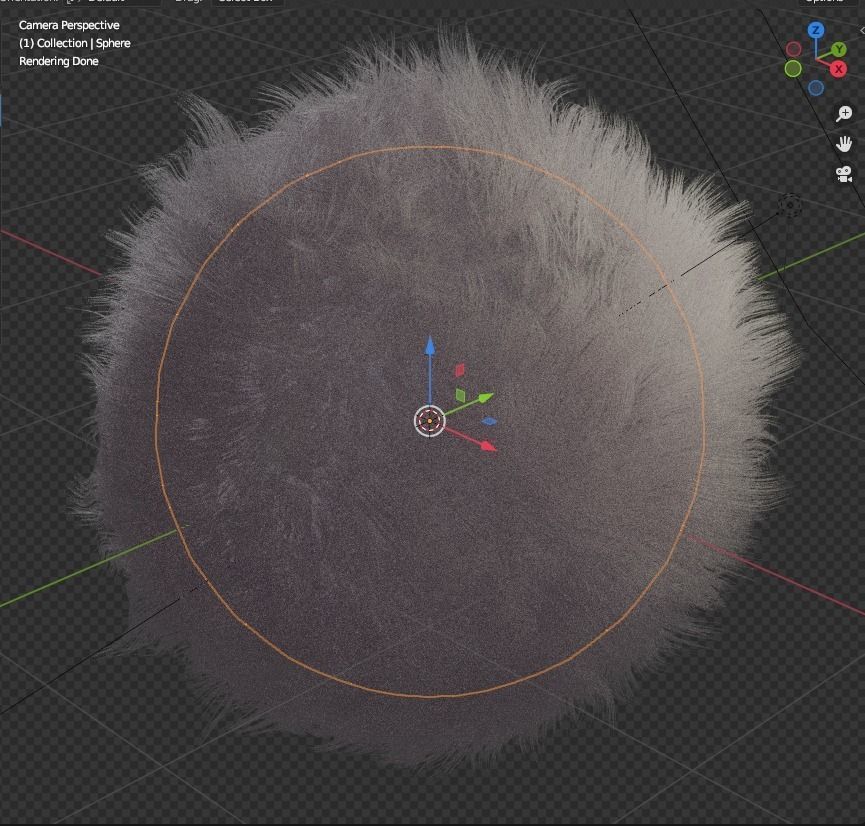865x826 pixels.
Task: Click the green XZ plane handle
Action: [460, 395]
